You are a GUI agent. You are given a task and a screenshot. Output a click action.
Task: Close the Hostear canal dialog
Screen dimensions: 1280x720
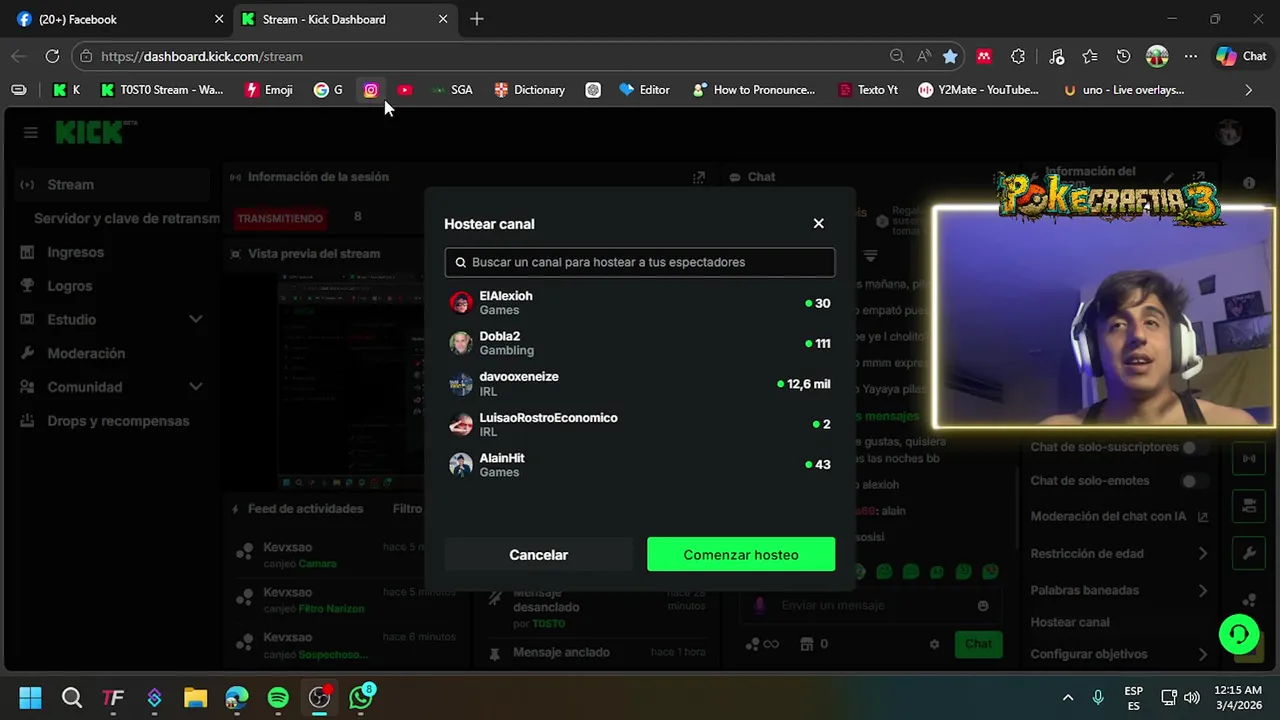818,223
